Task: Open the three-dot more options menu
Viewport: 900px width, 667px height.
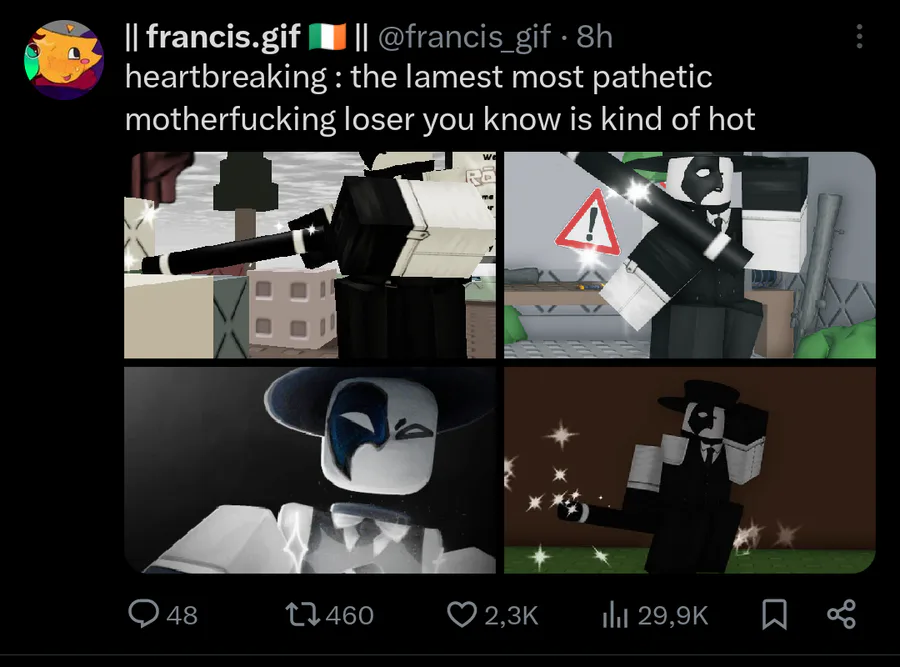Action: click(859, 36)
